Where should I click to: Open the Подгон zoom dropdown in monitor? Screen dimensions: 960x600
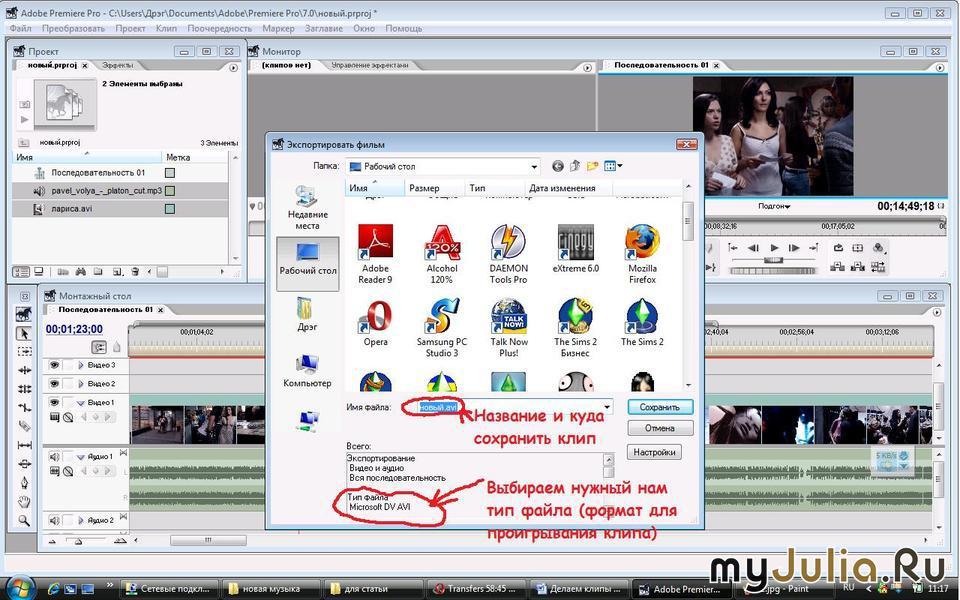point(774,206)
